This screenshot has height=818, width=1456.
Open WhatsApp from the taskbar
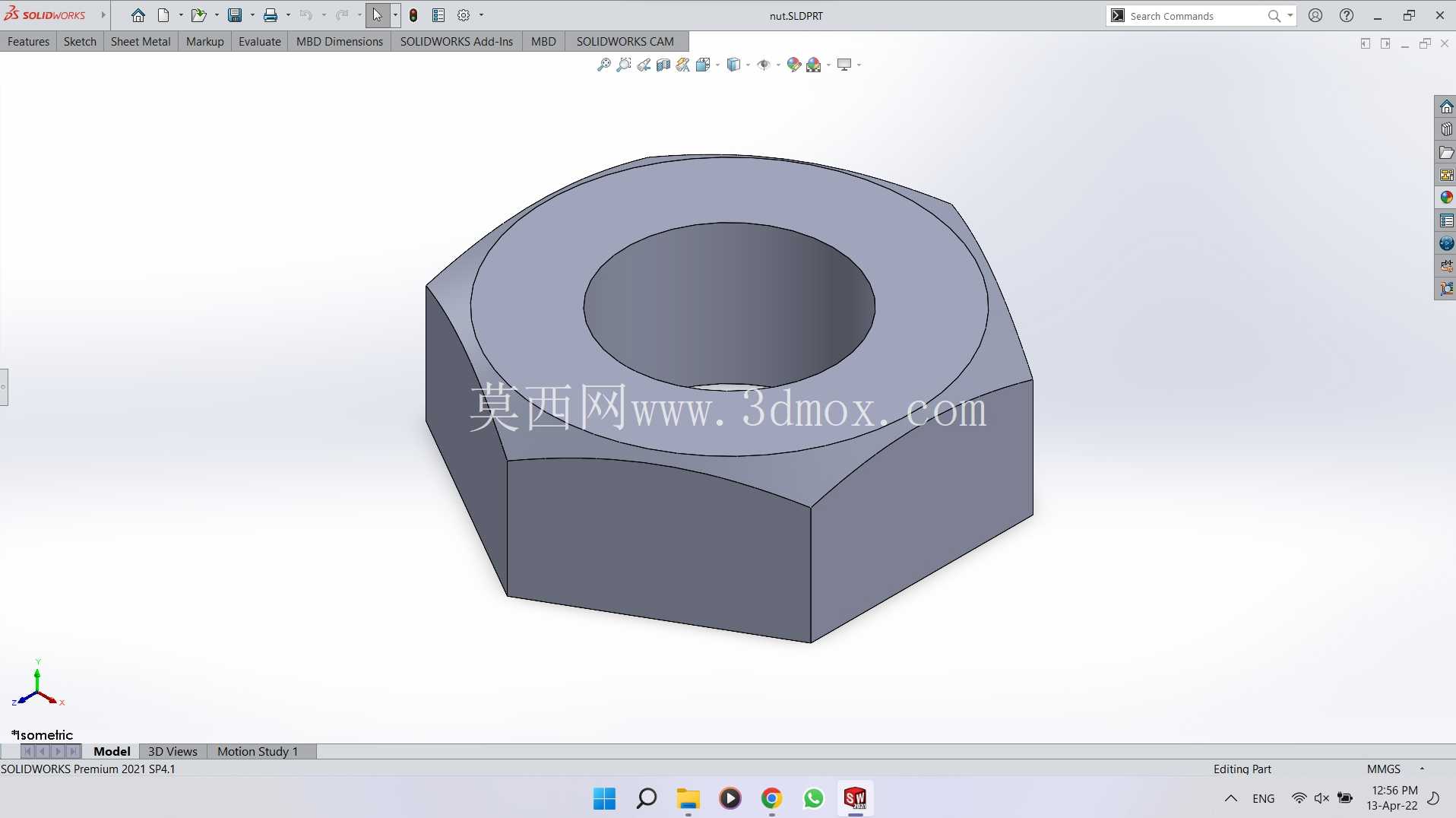[813, 798]
